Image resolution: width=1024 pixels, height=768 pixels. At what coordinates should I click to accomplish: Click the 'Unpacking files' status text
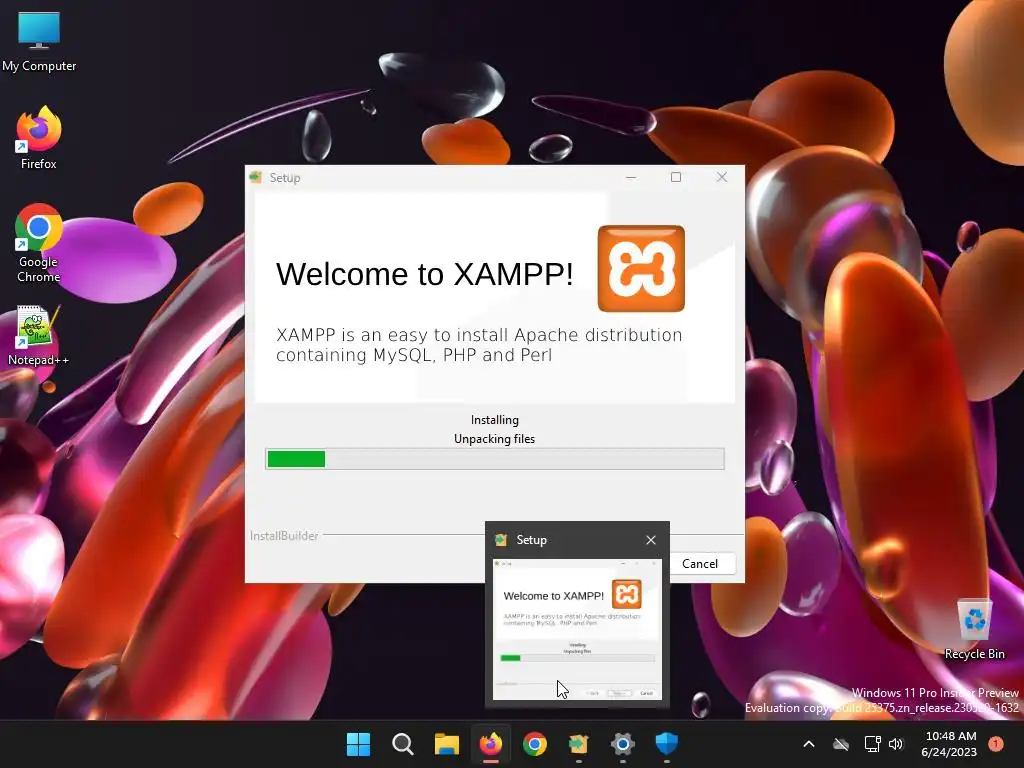coord(494,439)
